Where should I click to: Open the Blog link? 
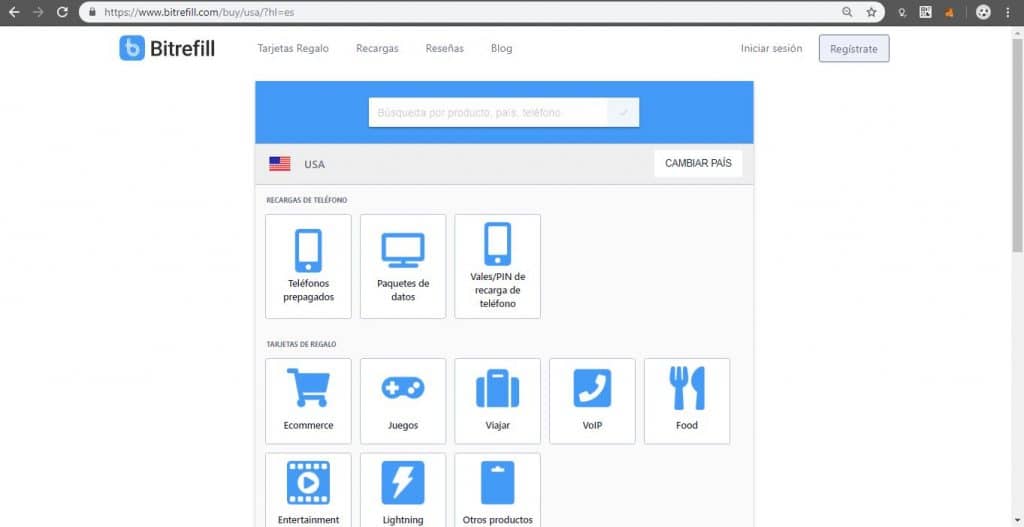[x=502, y=48]
